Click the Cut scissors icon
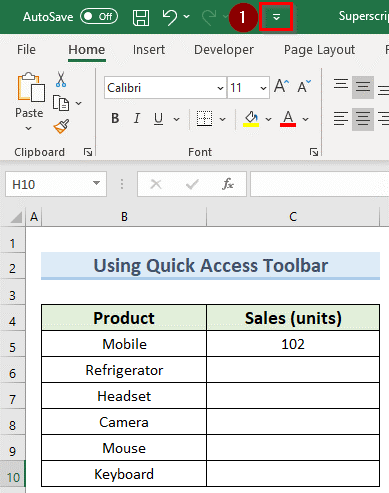 tap(61, 79)
